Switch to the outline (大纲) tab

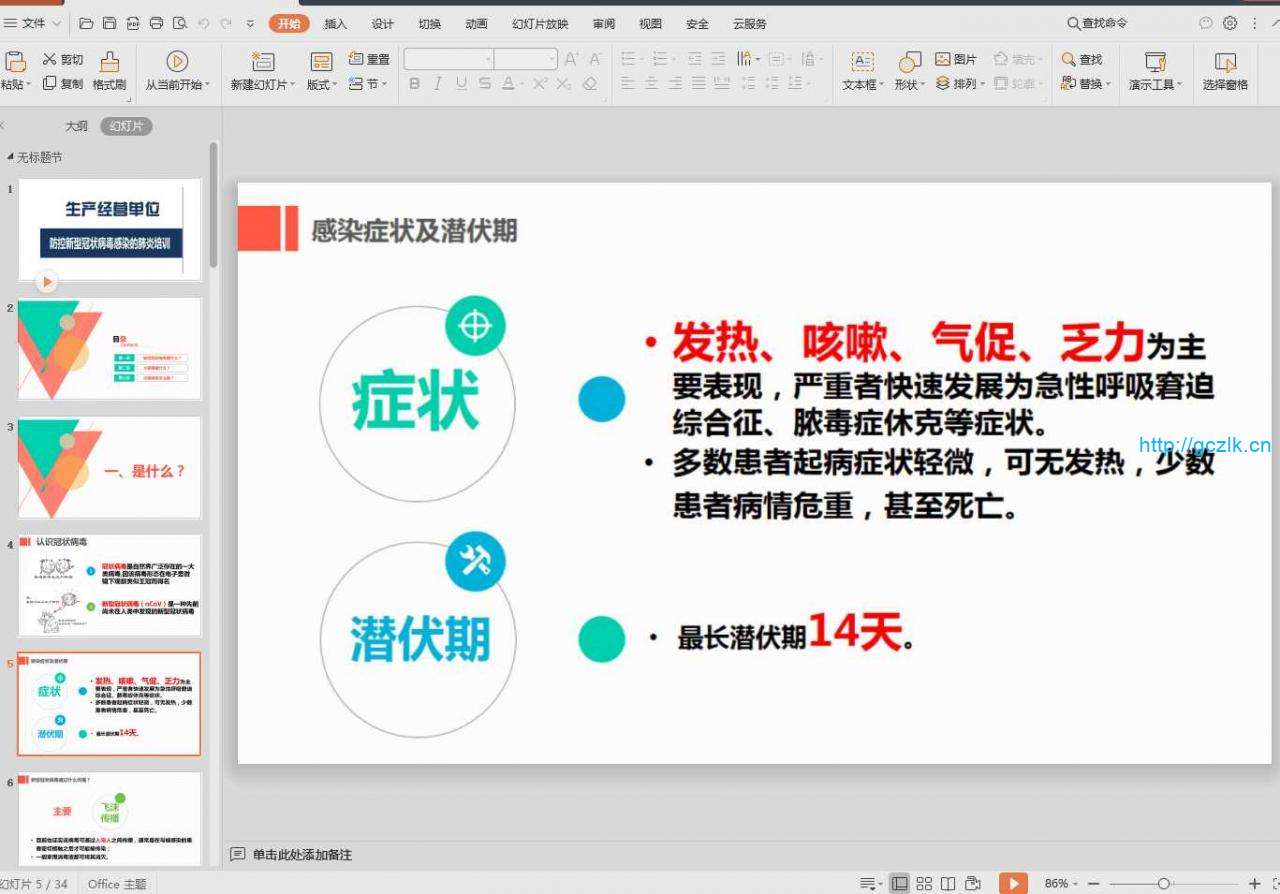pos(76,126)
